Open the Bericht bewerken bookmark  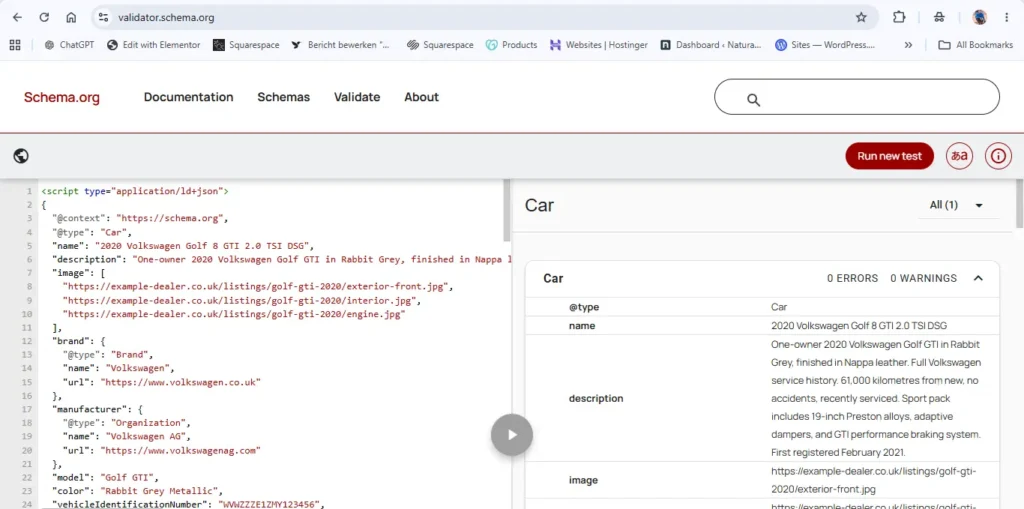tap(340, 45)
